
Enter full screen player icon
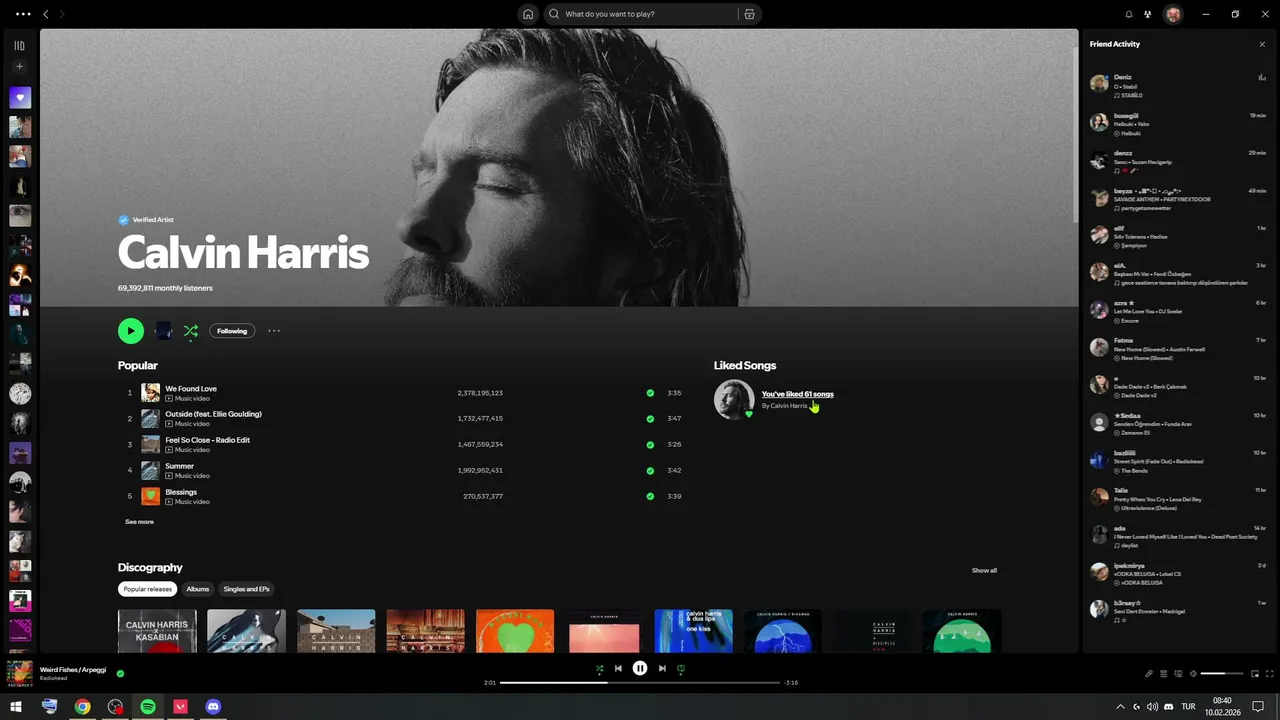pos(1270,673)
